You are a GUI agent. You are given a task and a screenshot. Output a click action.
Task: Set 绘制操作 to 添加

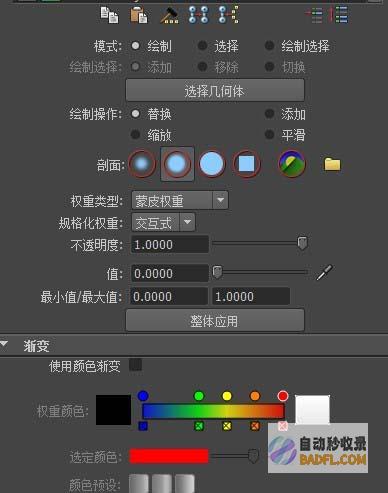(269, 114)
